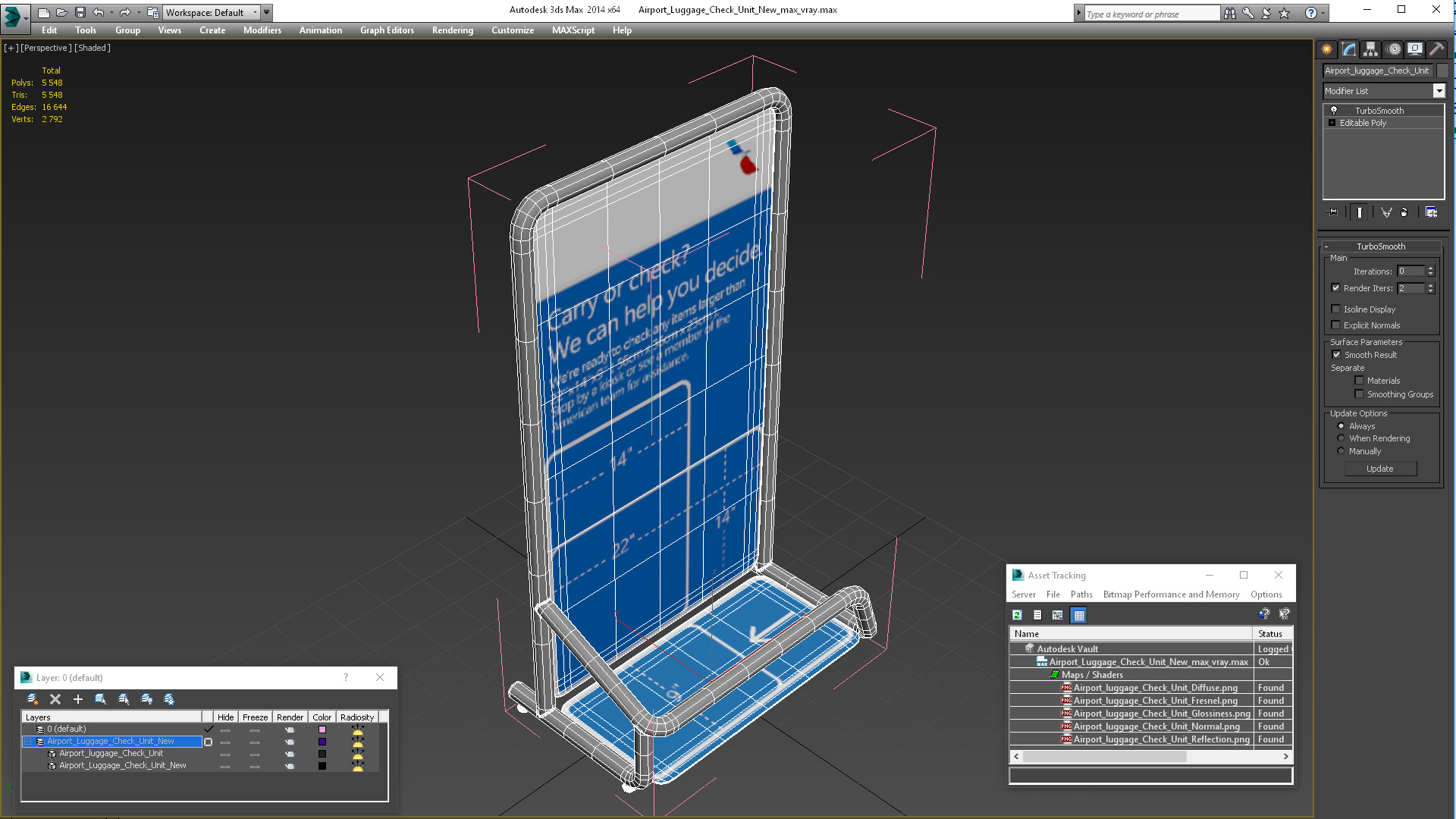
Task: Click Make Unique icon under modifier stack
Action: click(x=1386, y=212)
